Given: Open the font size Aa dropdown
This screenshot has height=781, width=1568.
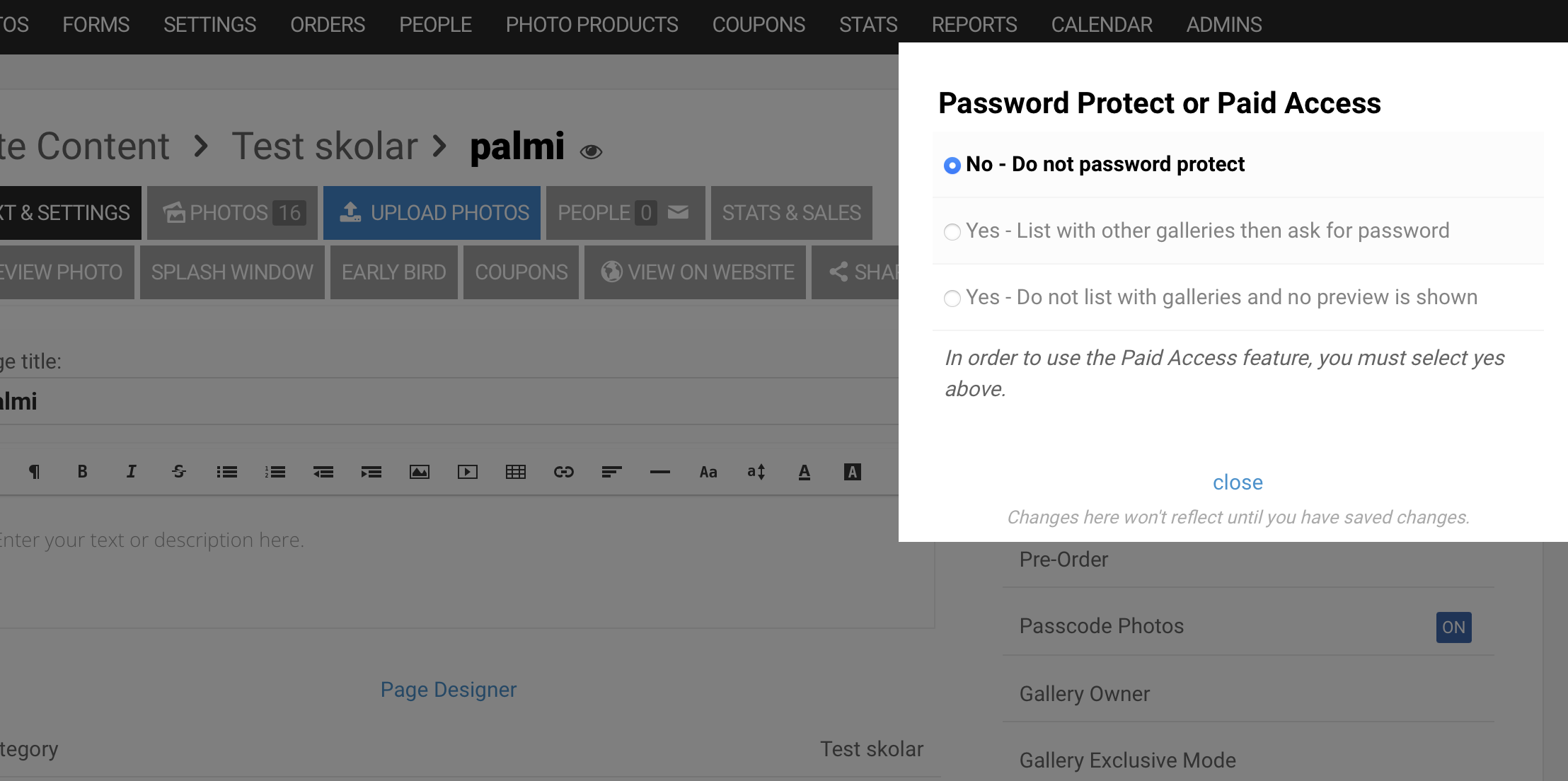Looking at the screenshot, I should click(708, 472).
